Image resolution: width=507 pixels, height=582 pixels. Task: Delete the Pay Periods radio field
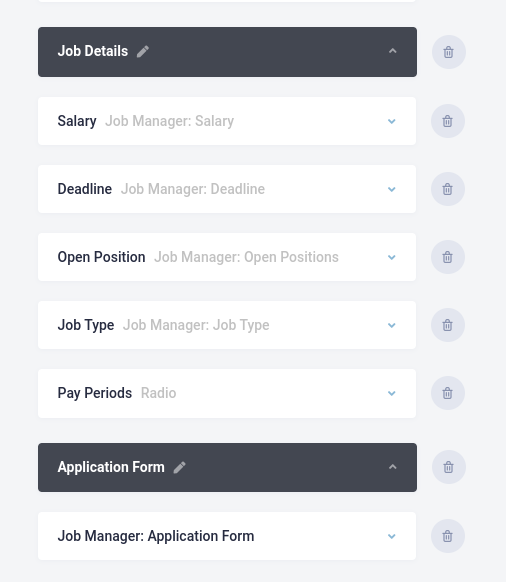[x=448, y=393]
